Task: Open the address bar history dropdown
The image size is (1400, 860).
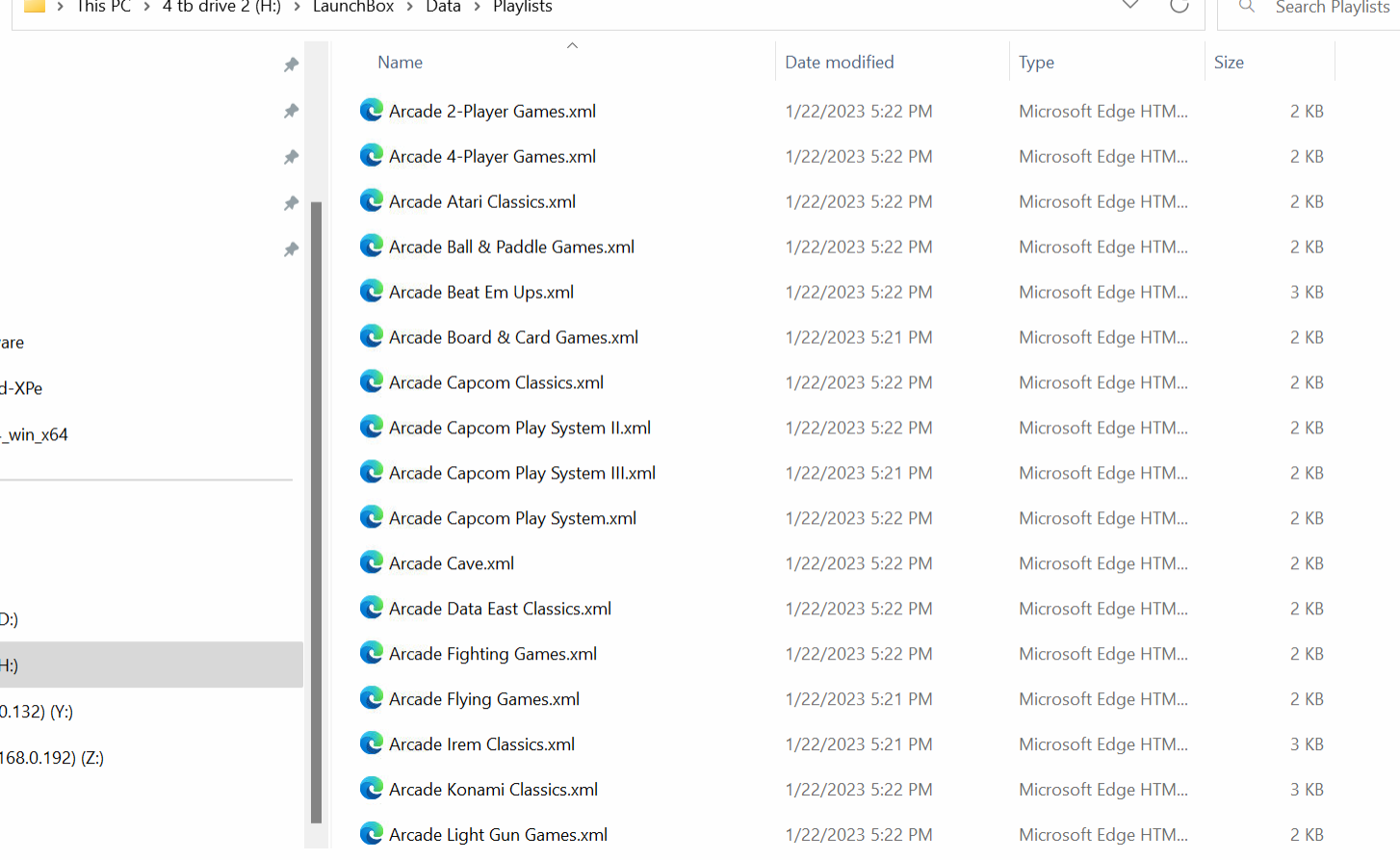Action: pos(1130,6)
